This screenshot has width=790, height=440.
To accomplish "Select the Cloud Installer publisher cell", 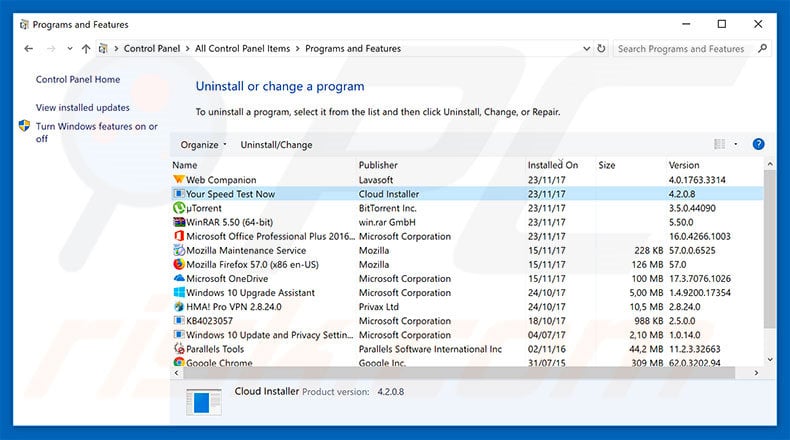I will [x=388, y=194].
